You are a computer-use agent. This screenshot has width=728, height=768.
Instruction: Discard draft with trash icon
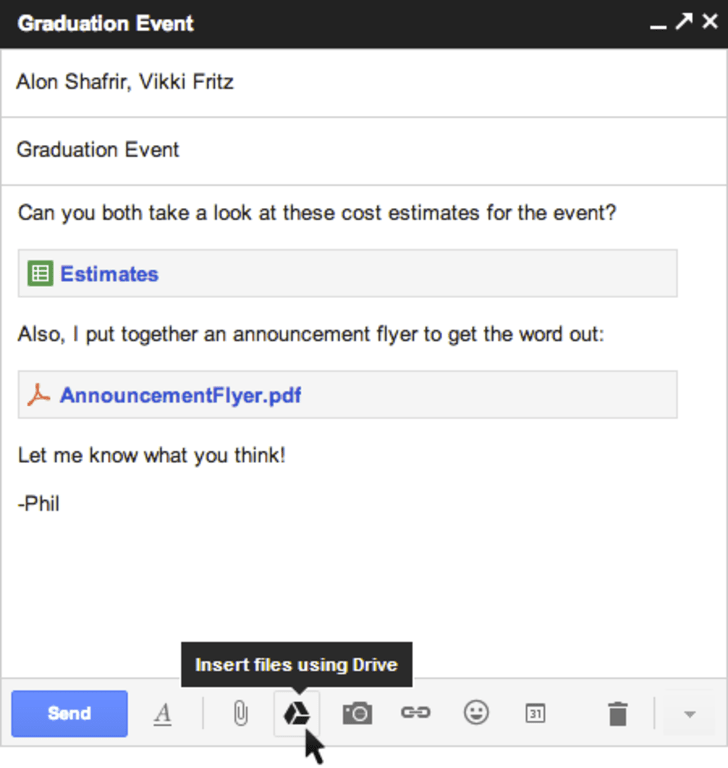point(618,714)
